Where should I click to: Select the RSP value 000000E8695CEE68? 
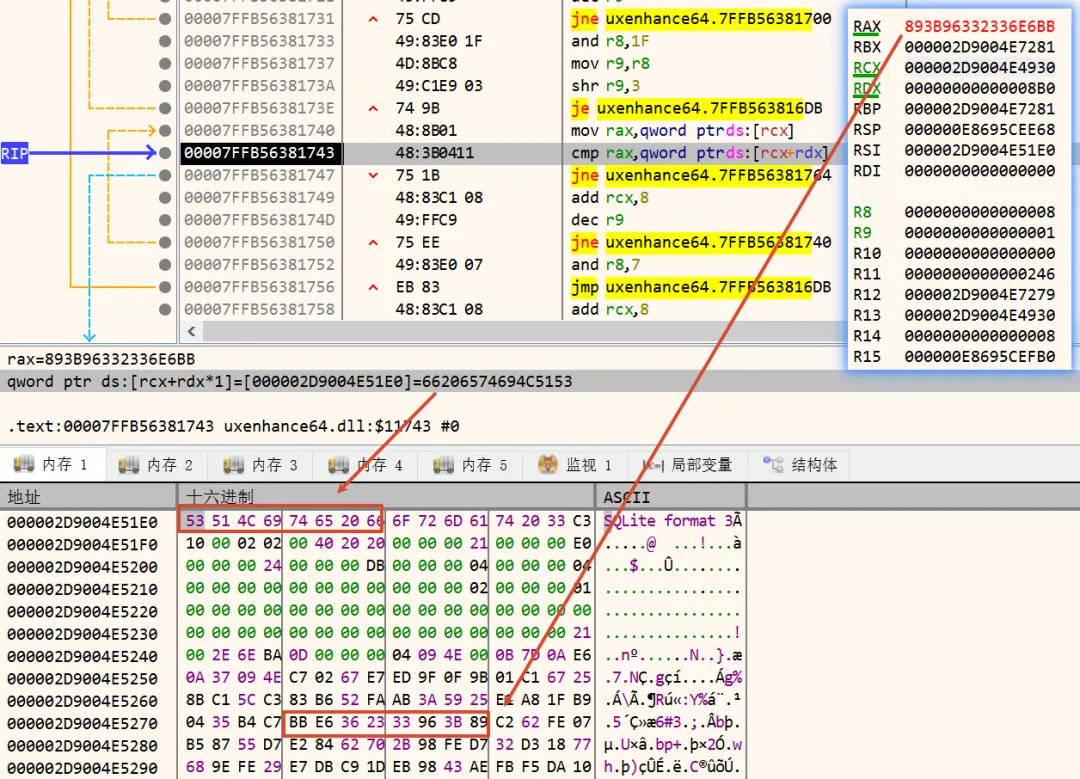pos(979,130)
